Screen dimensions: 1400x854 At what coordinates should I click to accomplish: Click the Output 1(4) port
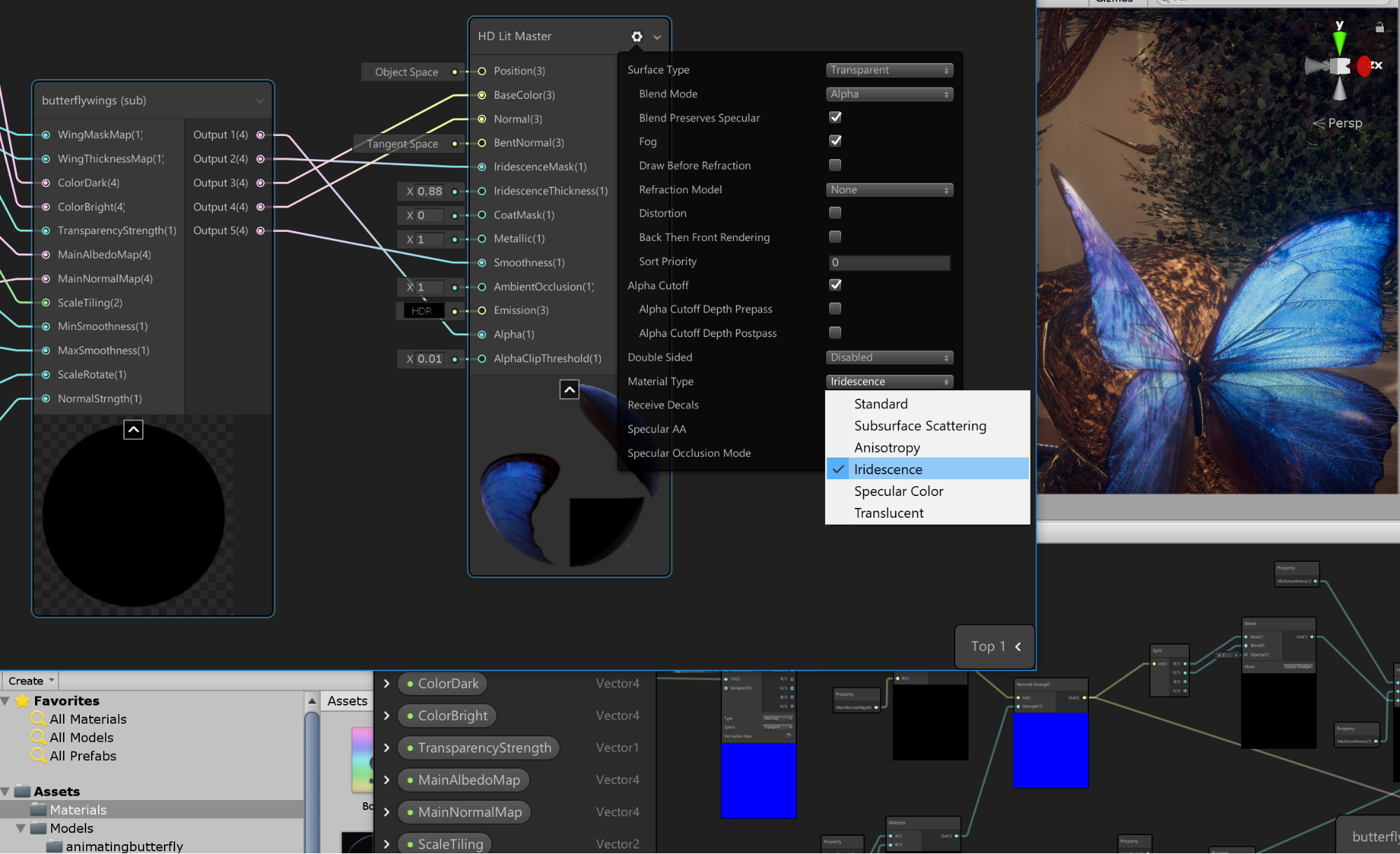click(261, 135)
